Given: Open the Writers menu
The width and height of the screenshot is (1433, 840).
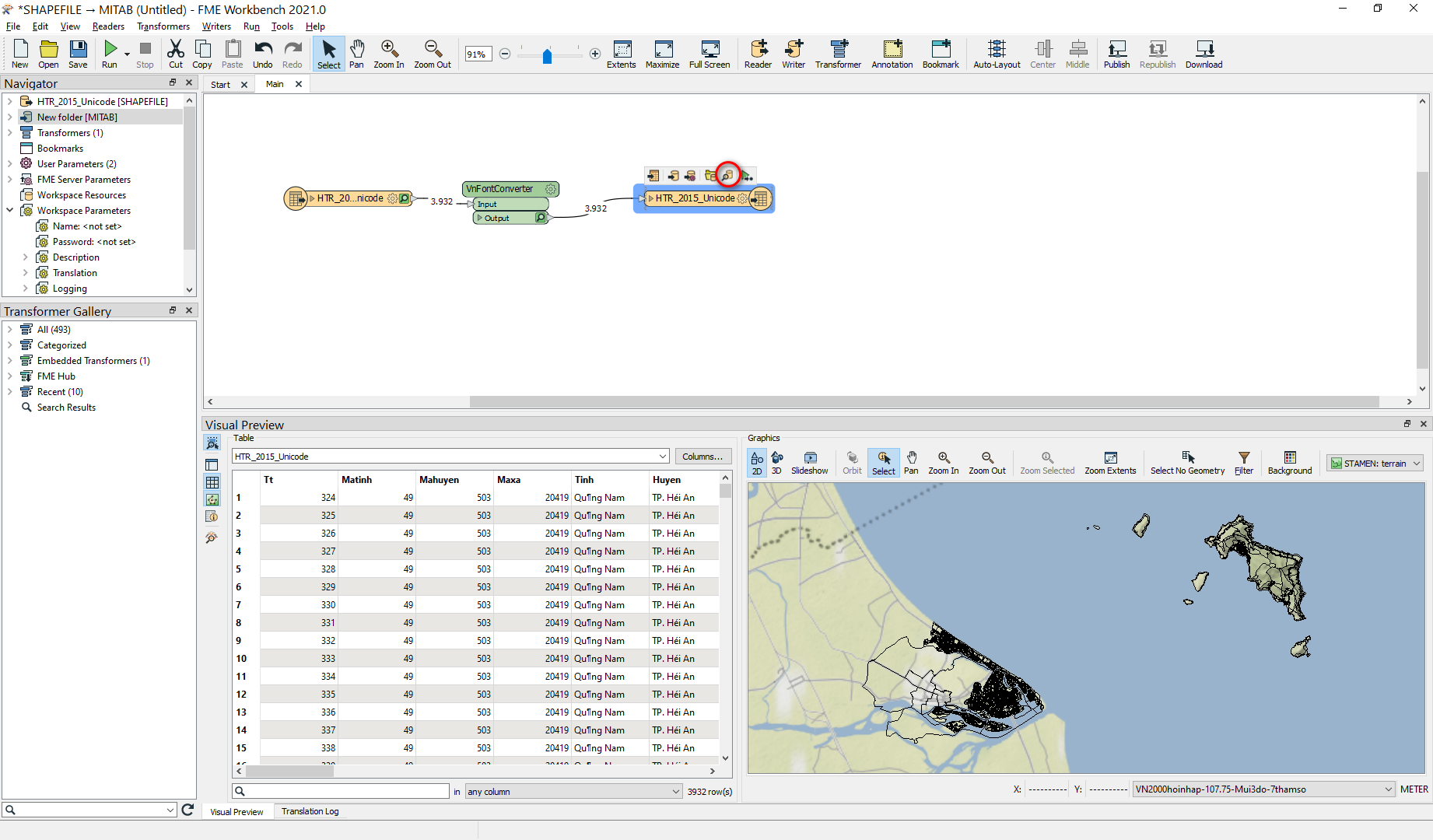Looking at the screenshot, I should (x=216, y=26).
